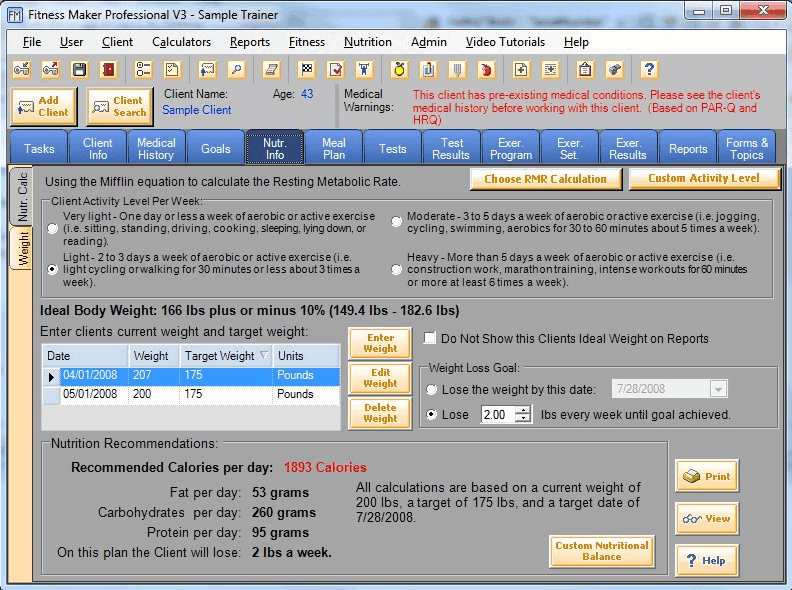Viewport: 792px width, 590px height.
Task: Open the Video Tutorials menu
Action: tap(505, 42)
